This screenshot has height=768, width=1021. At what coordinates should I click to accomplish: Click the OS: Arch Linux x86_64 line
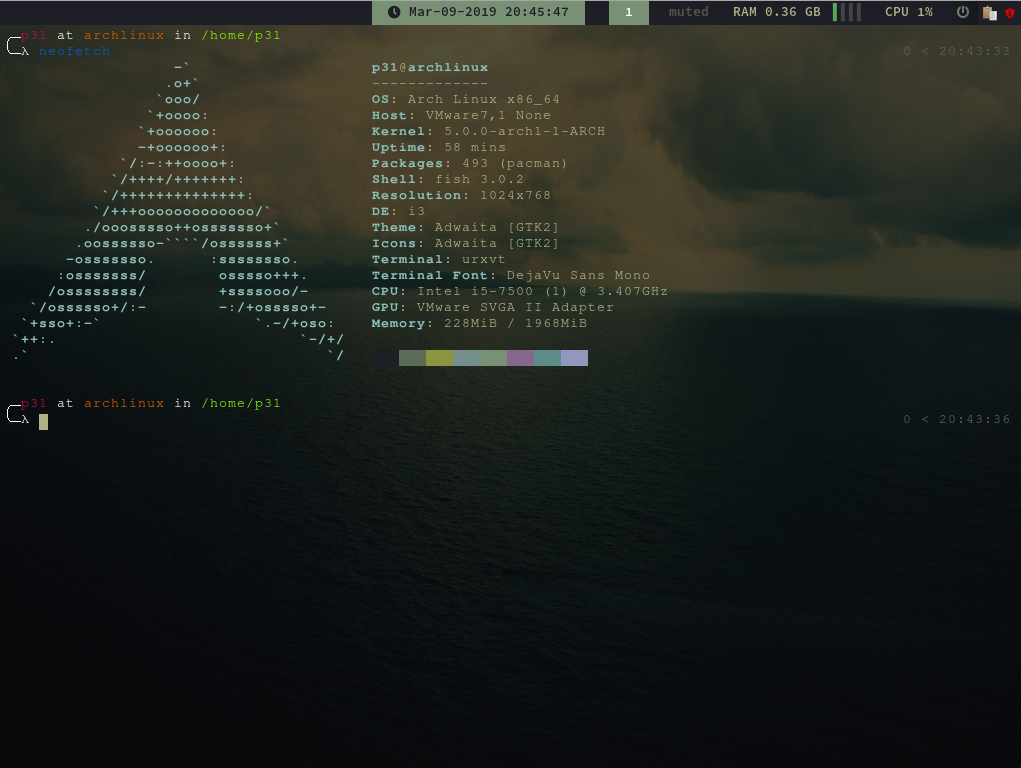click(x=466, y=99)
